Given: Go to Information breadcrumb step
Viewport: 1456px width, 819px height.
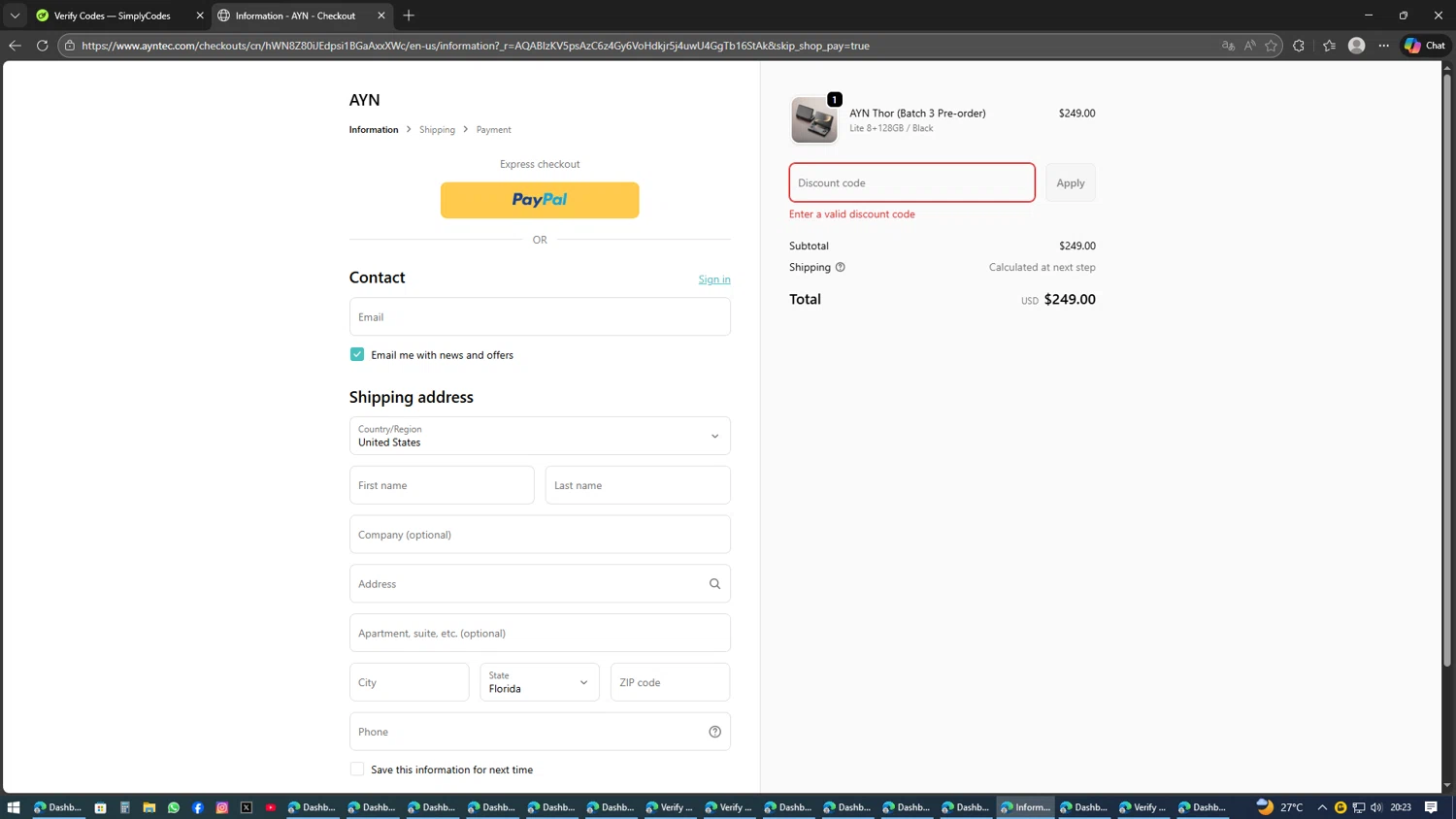Looking at the screenshot, I should point(374,130).
